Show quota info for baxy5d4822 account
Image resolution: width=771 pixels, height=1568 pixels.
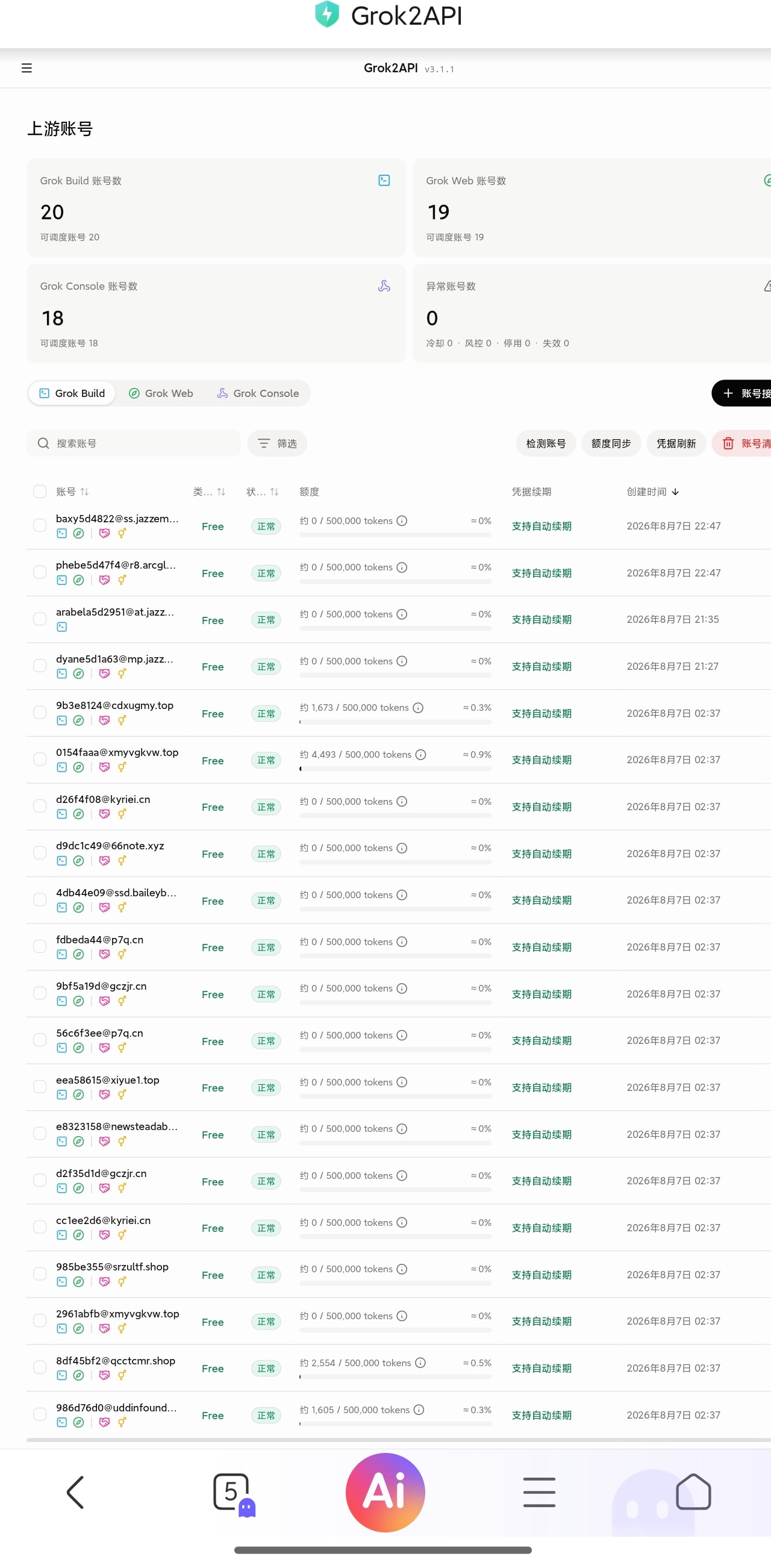coord(402,520)
